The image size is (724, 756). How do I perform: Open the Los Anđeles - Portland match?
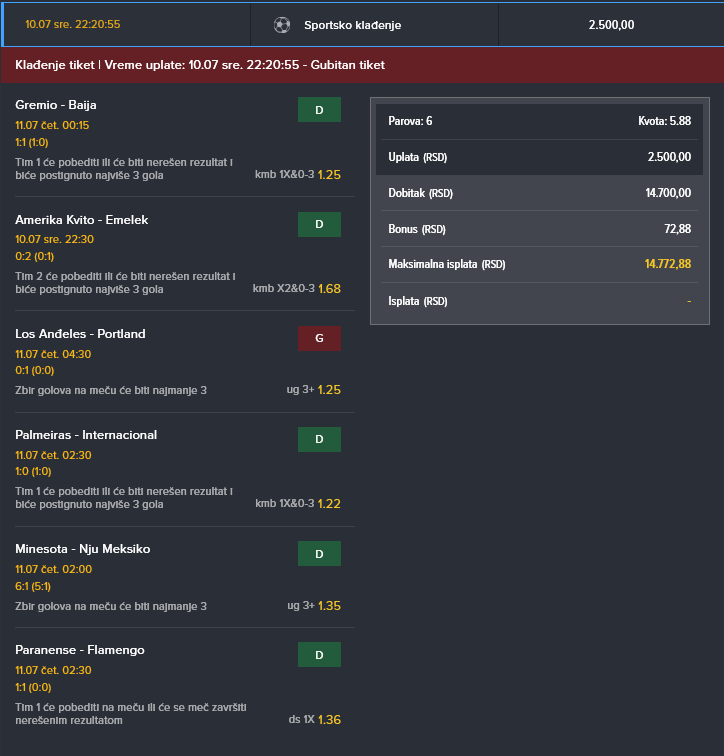click(80, 334)
